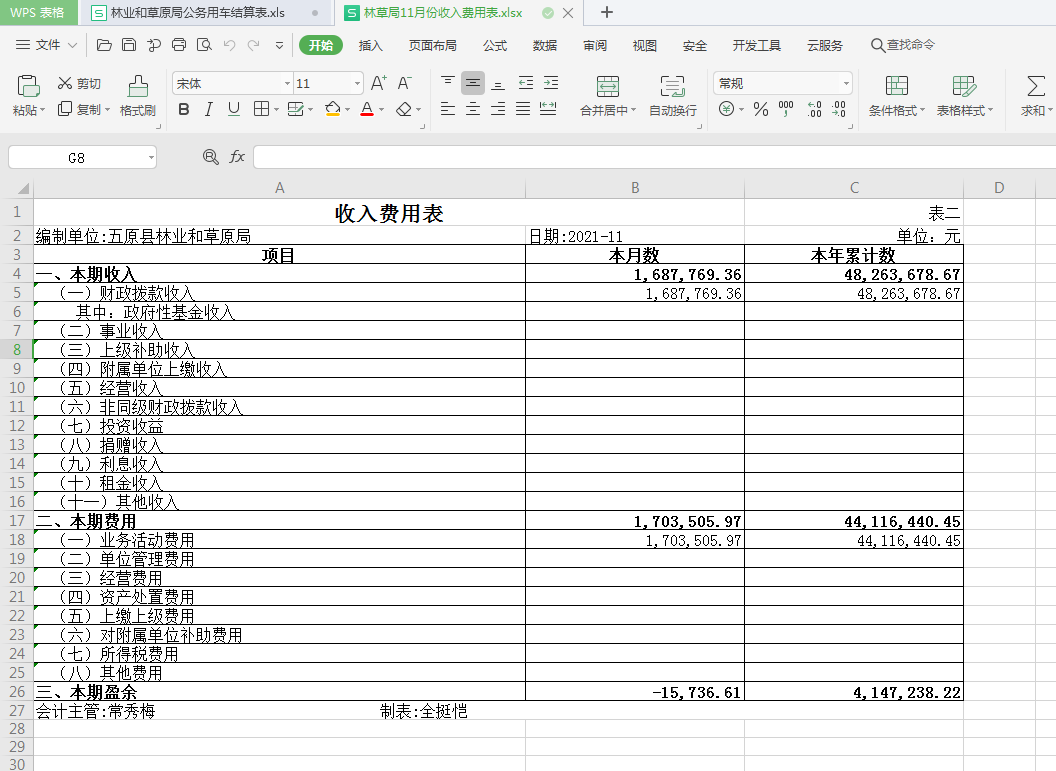Click the Redo arrow
Screen dimensions: 1056x771
pos(254,45)
